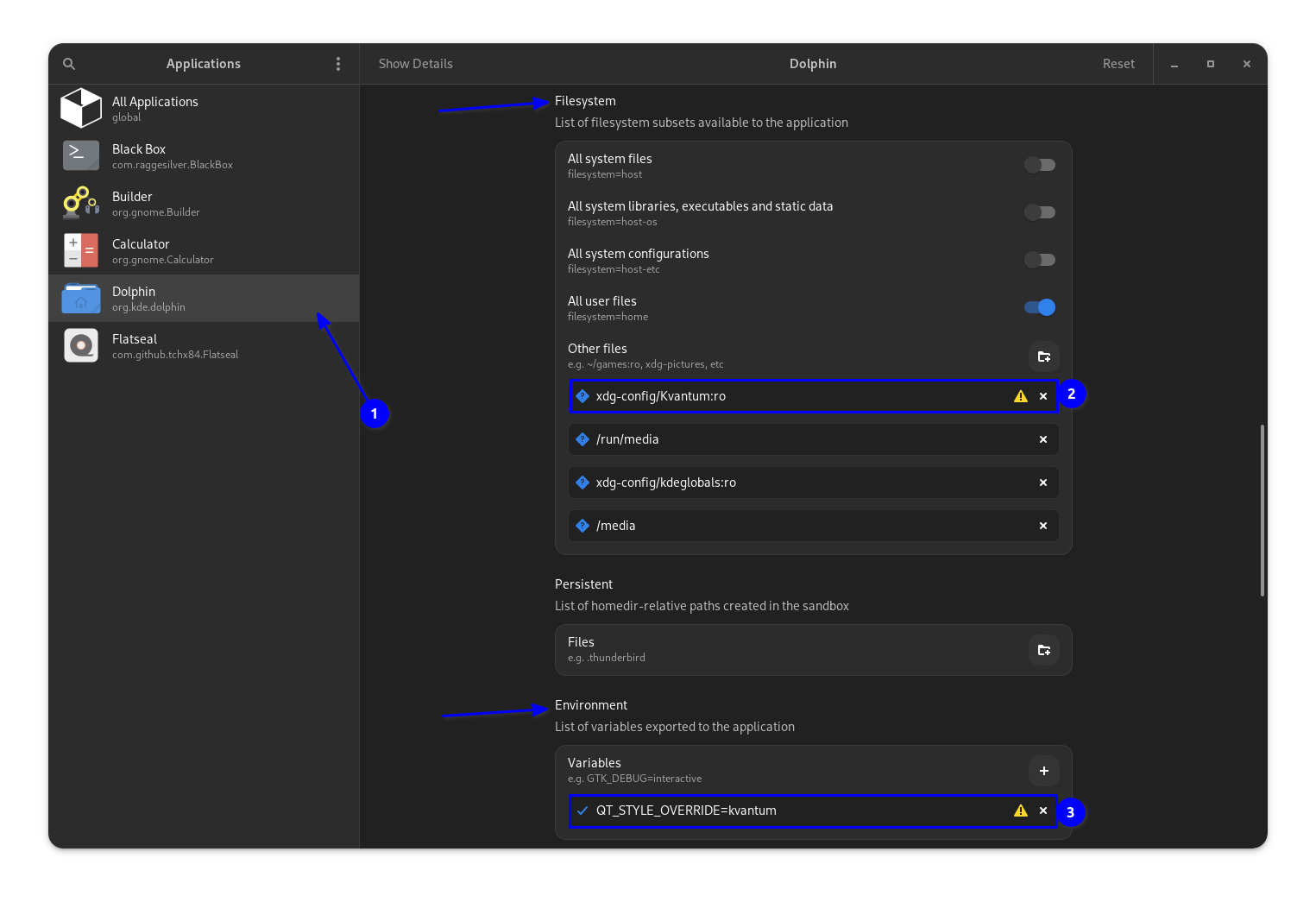The width and height of the screenshot is (1316, 902).
Task: Add a new persistent Files path
Action: (x=1043, y=650)
